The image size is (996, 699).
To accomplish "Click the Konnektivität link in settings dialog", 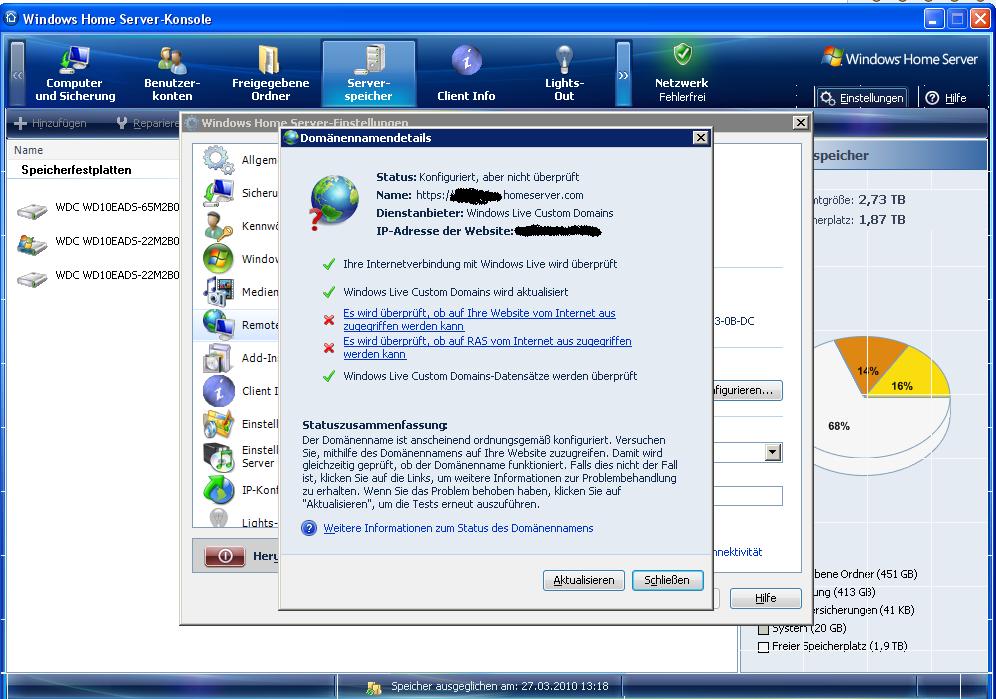I will click(x=737, y=552).
